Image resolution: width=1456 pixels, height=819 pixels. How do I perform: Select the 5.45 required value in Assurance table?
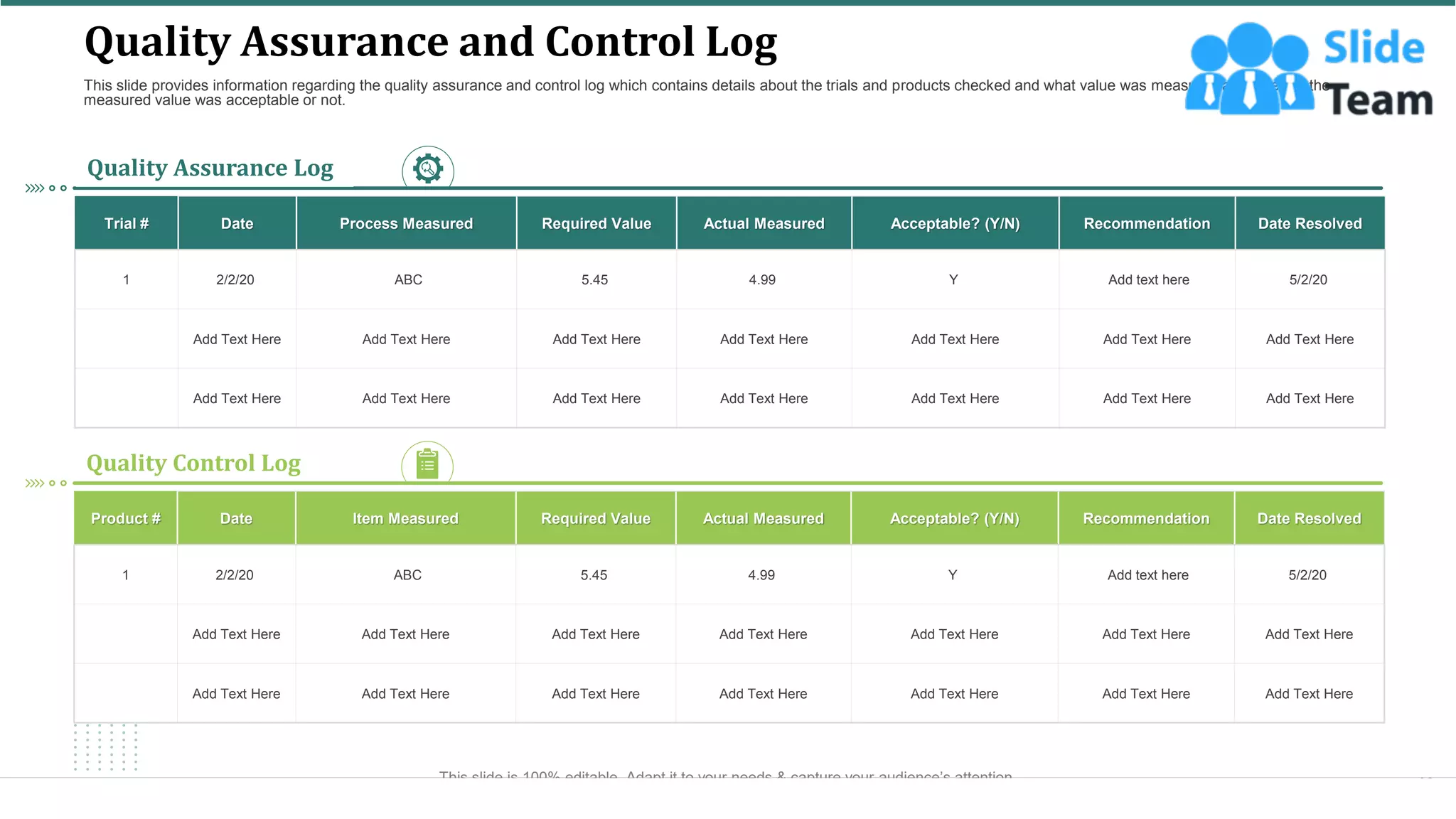pos(595,280)
